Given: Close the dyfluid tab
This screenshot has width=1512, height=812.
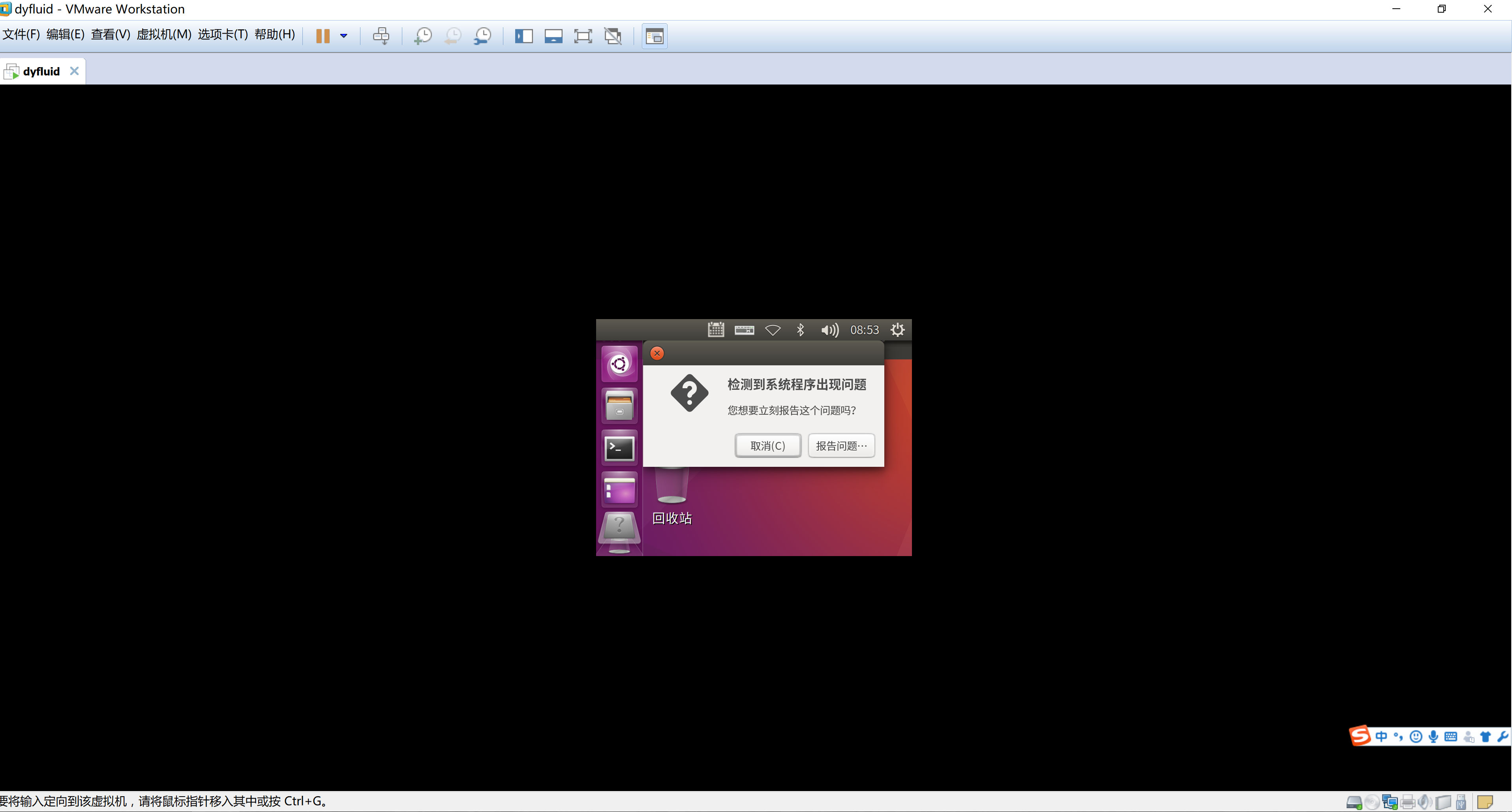Looking at the screenshot, I should (x=75, y=70).
